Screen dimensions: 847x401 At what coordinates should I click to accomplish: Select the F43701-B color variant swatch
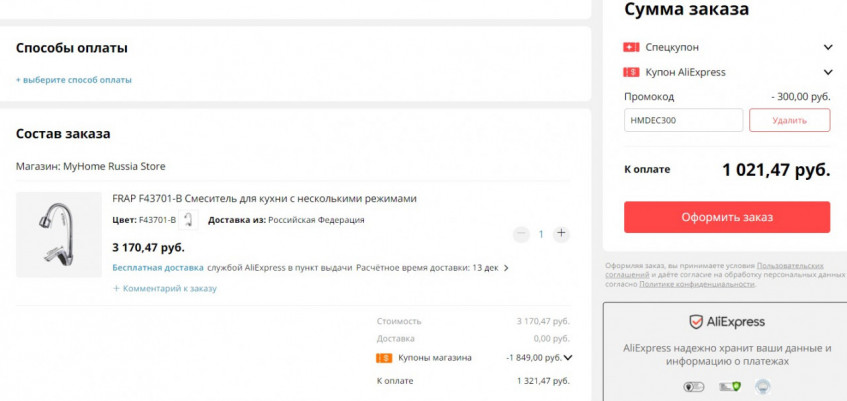point(188,220)
